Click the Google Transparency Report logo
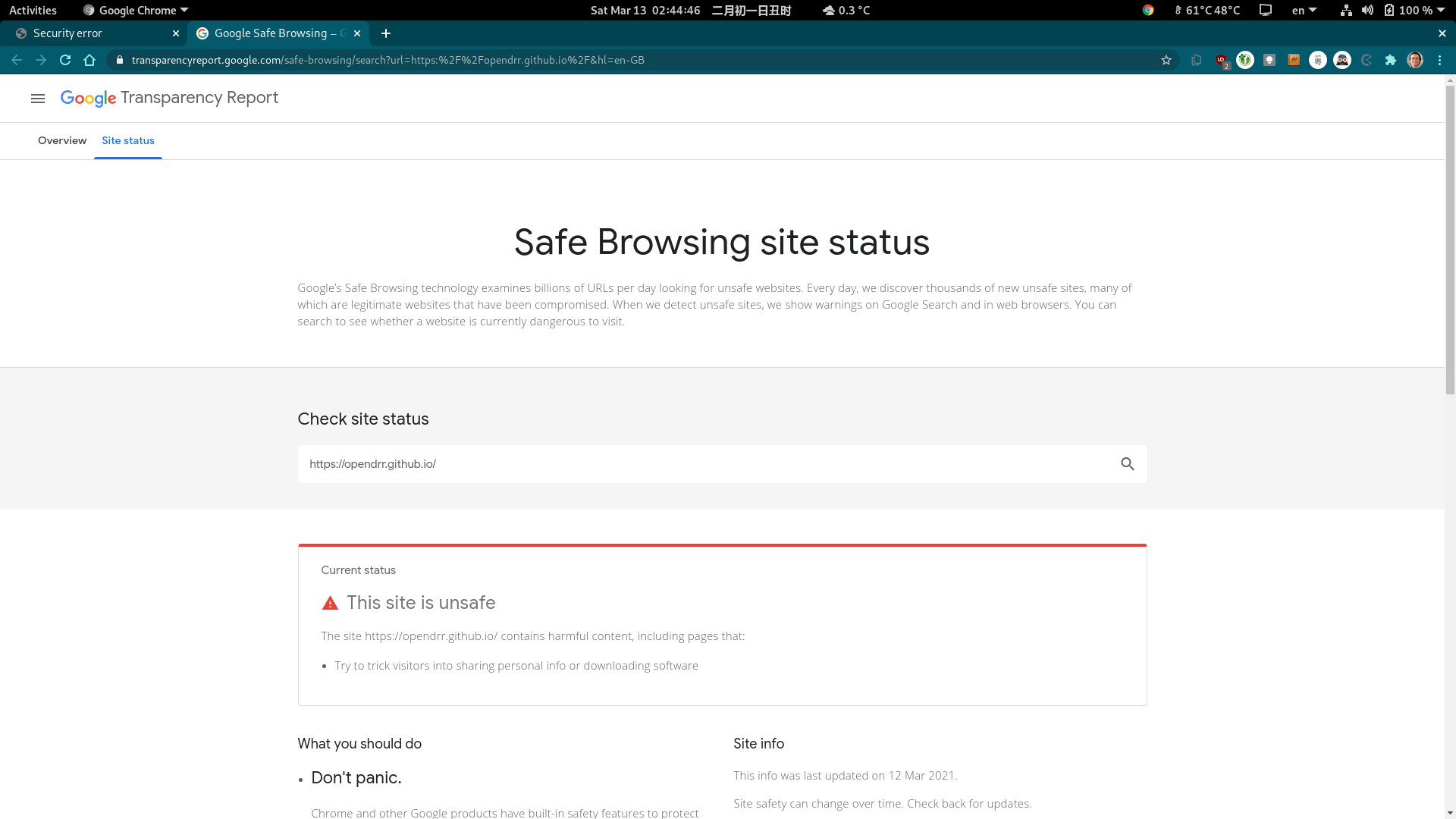Viewport: 1456px width, 819px height. 169,98
